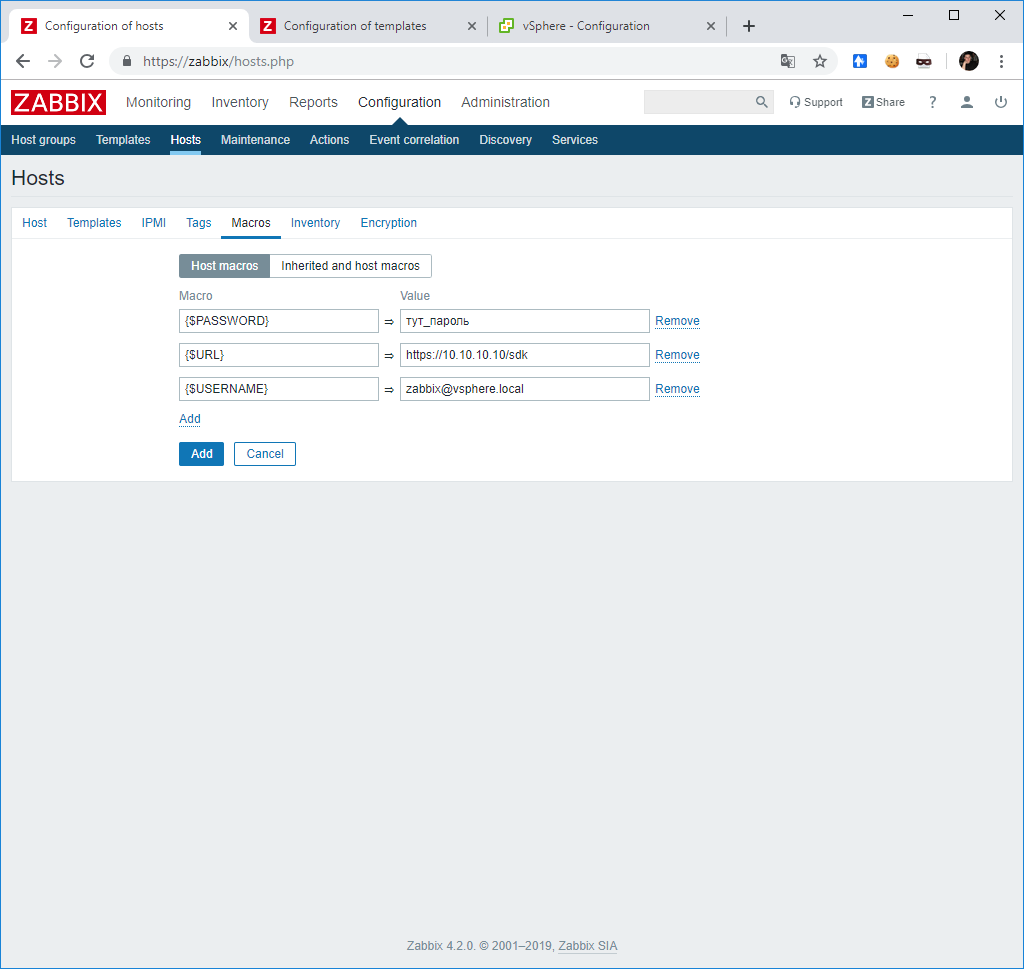Click the Share Z icon link
The width and height of the screenshot is (1024, 969).
[883, 102]
